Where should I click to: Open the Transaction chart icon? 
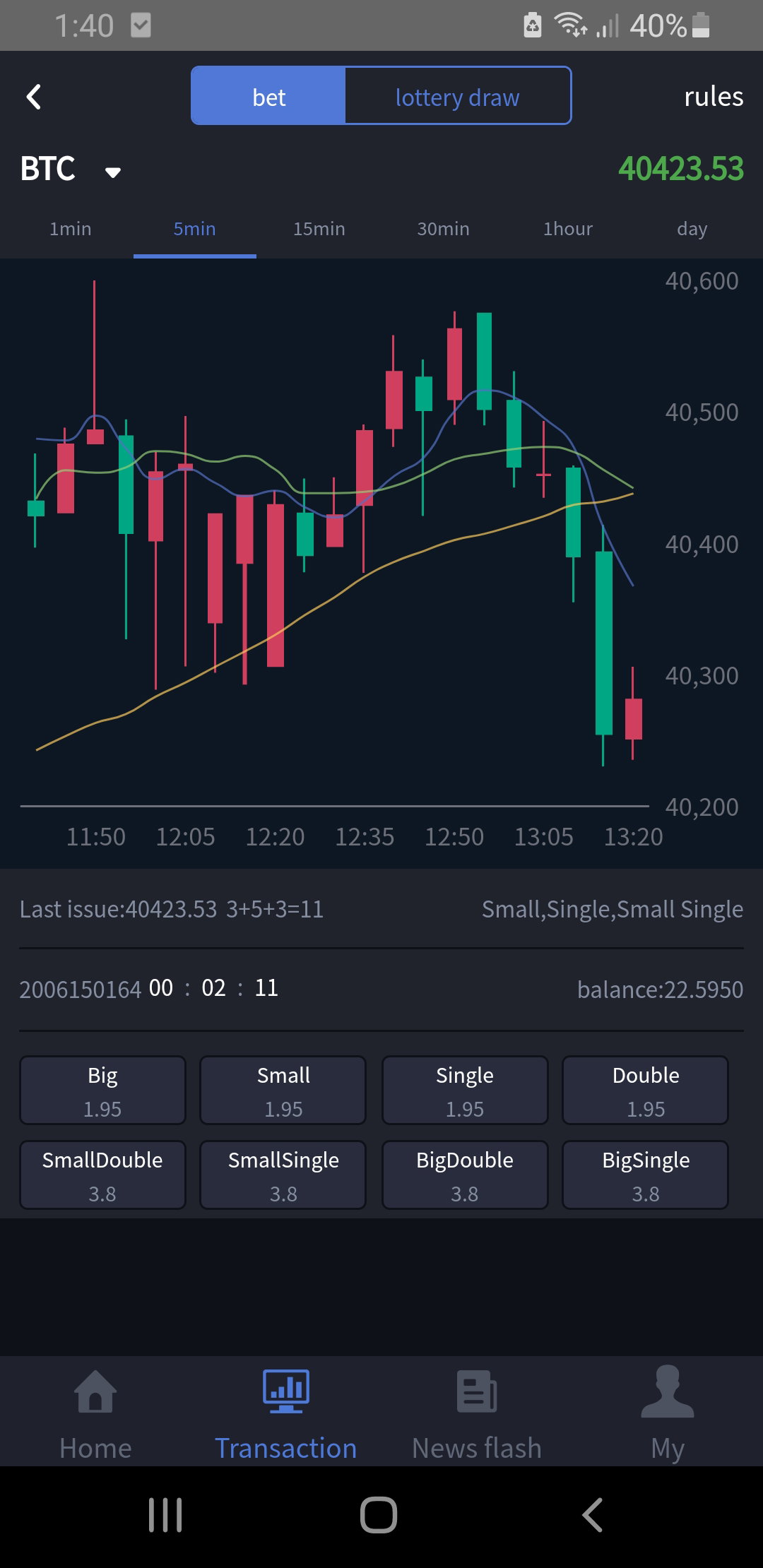286,1391
